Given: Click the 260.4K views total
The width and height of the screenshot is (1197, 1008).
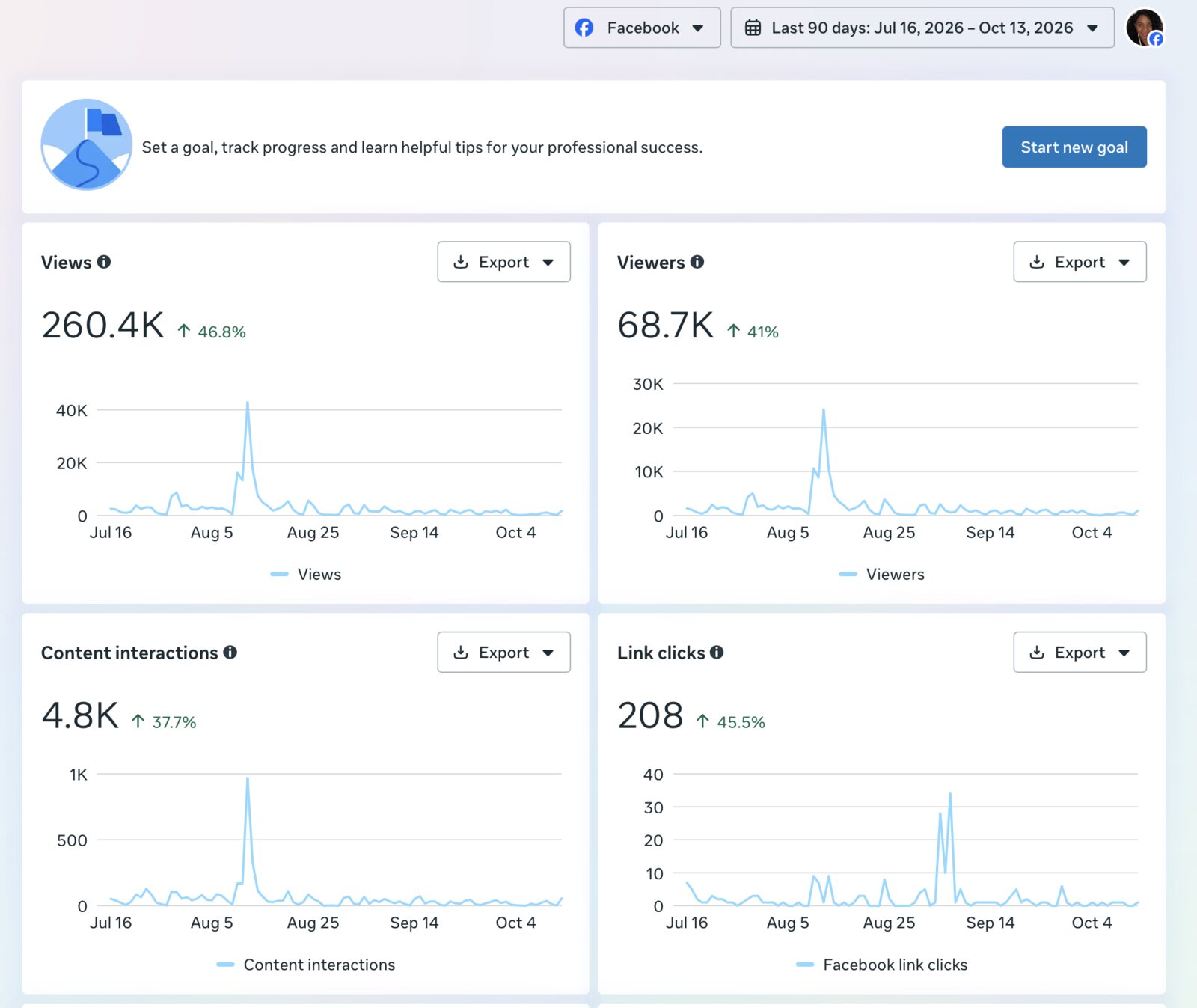Looking at the screenshot, I should click(x=102, y=326).
